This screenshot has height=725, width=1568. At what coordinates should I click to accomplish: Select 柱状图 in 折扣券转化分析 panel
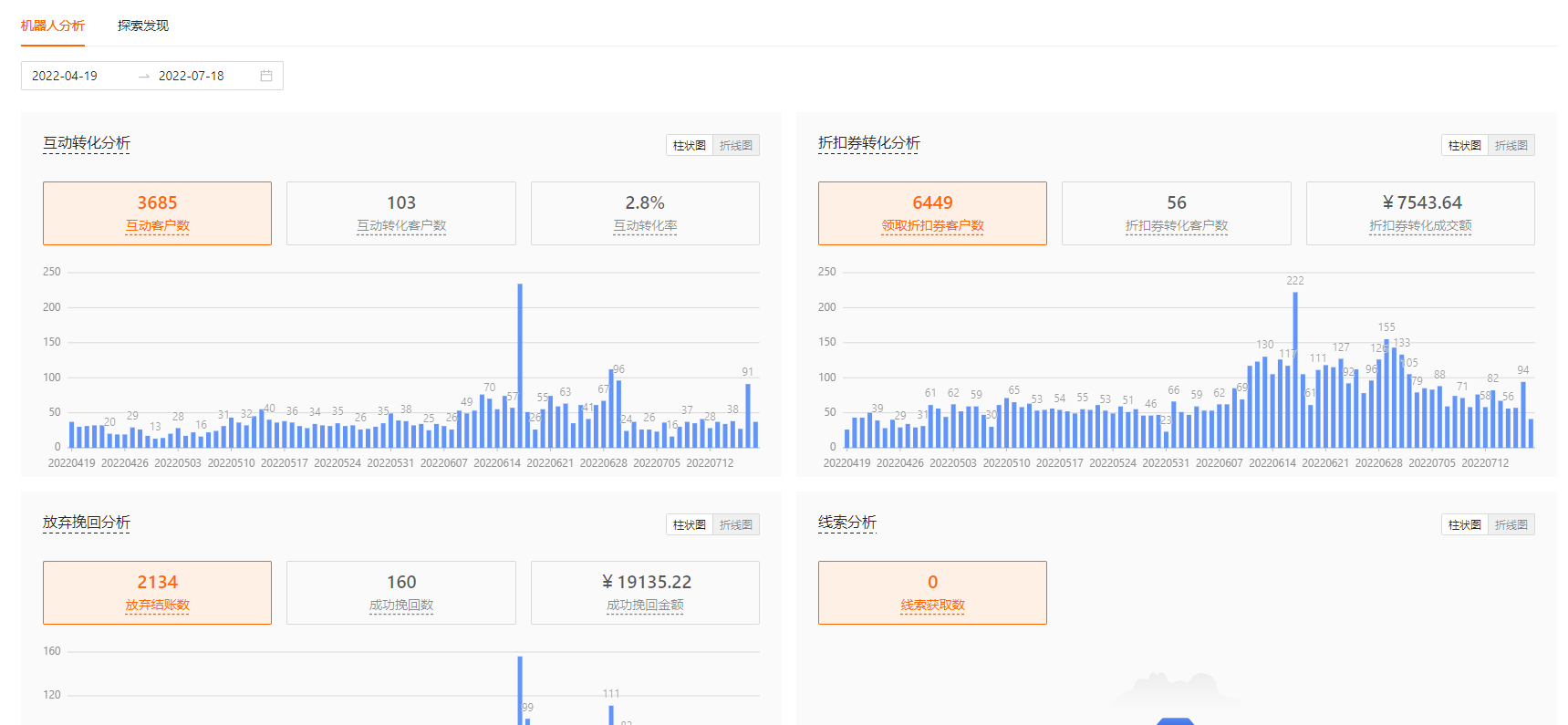click(1465, 145)
